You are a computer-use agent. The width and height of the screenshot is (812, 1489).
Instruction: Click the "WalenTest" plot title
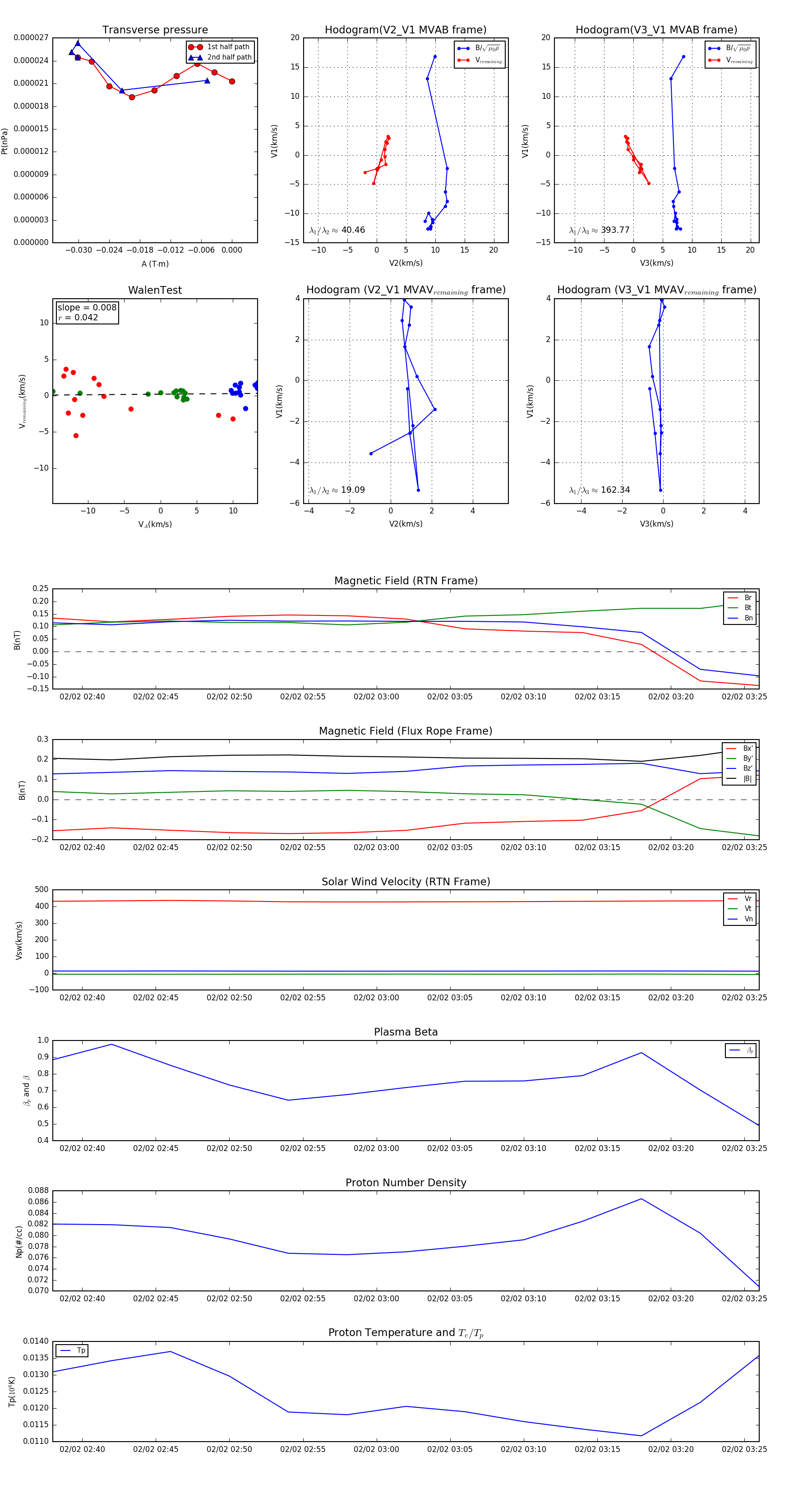155,290
